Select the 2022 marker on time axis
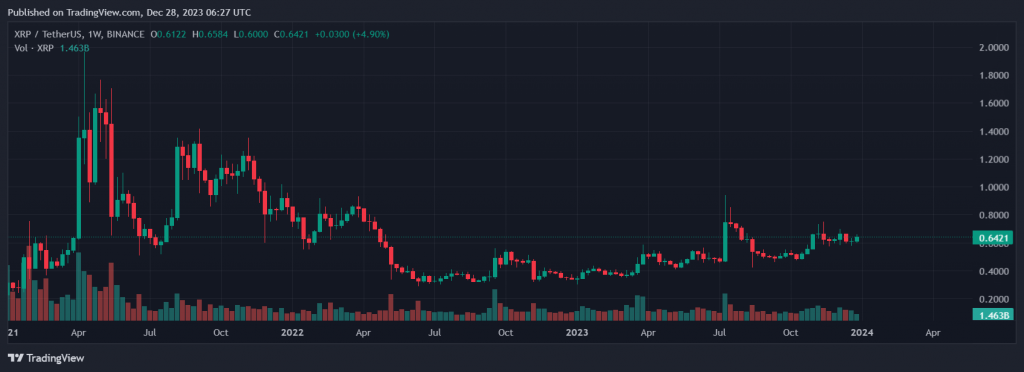The image size is (1024, 372). tap(292, 333)
